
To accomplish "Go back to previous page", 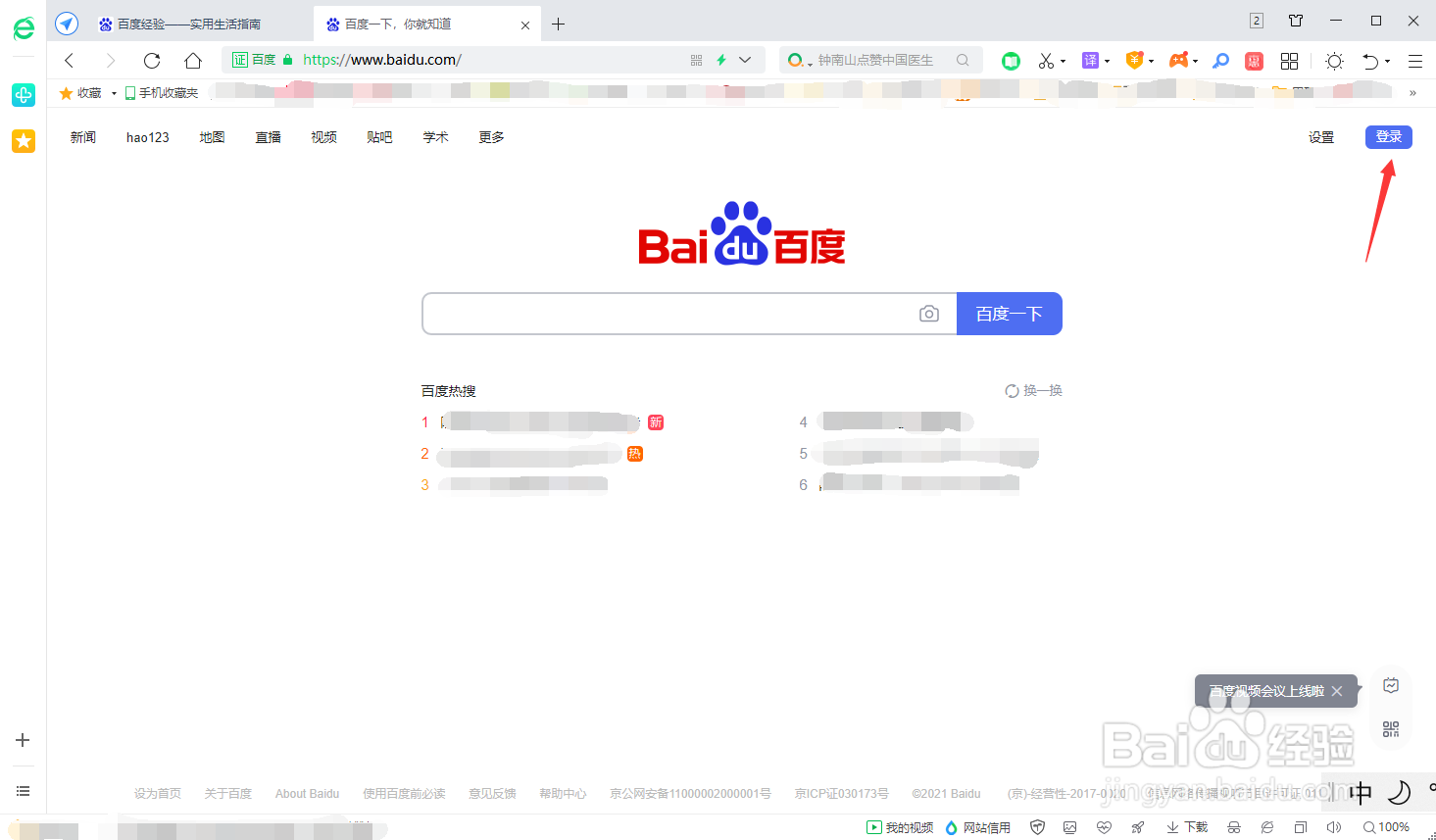I will [x=70, y=61].
